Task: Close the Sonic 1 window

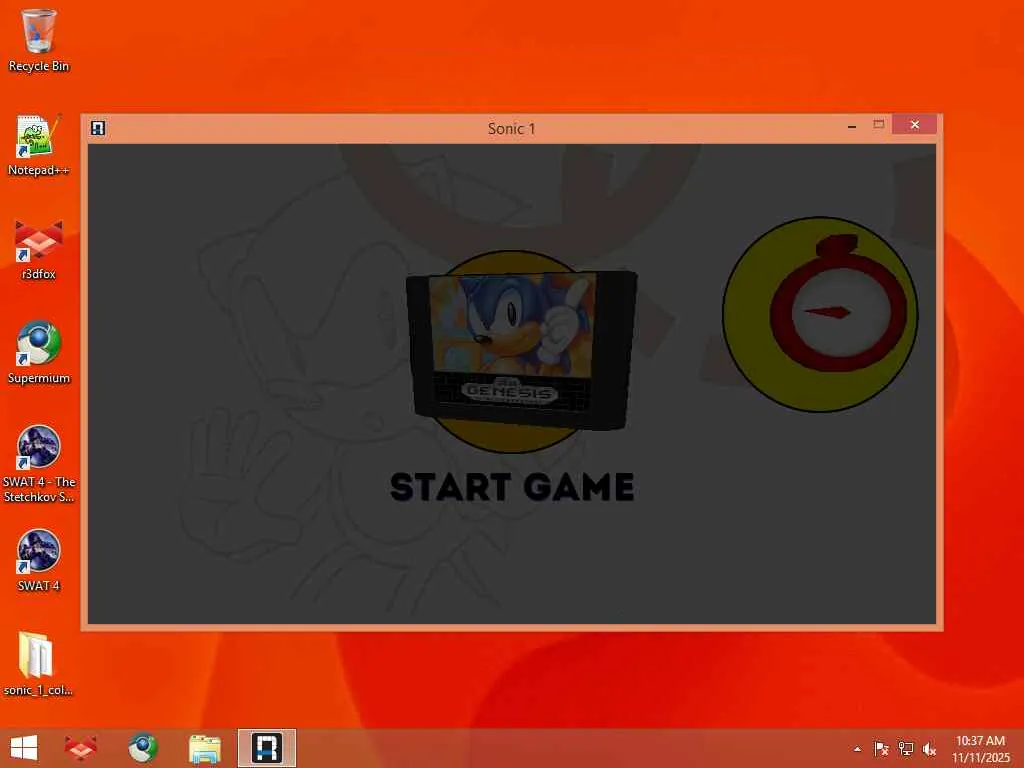Action: click(914, 124)
